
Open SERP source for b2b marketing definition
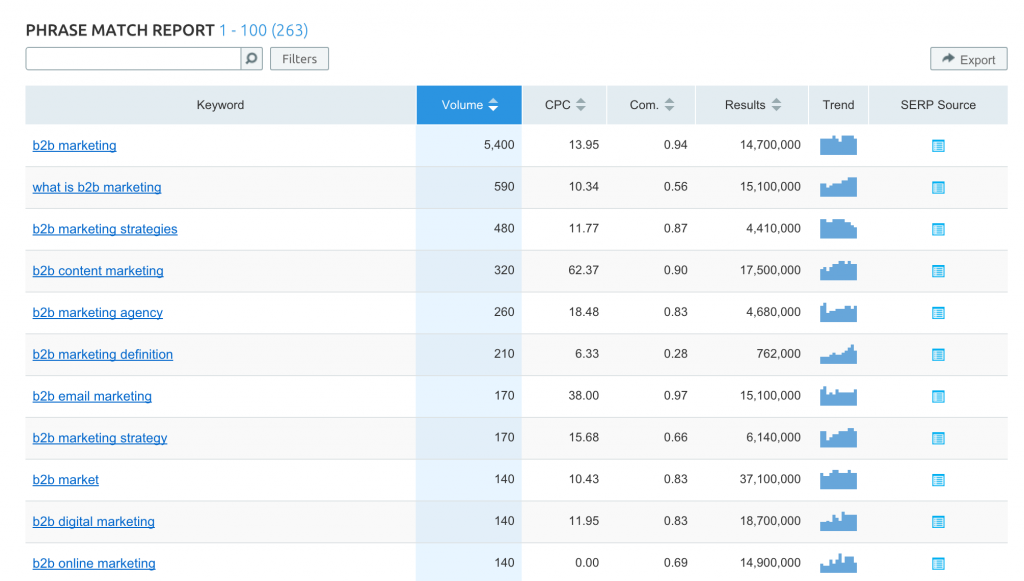click(x=938, y=354)
